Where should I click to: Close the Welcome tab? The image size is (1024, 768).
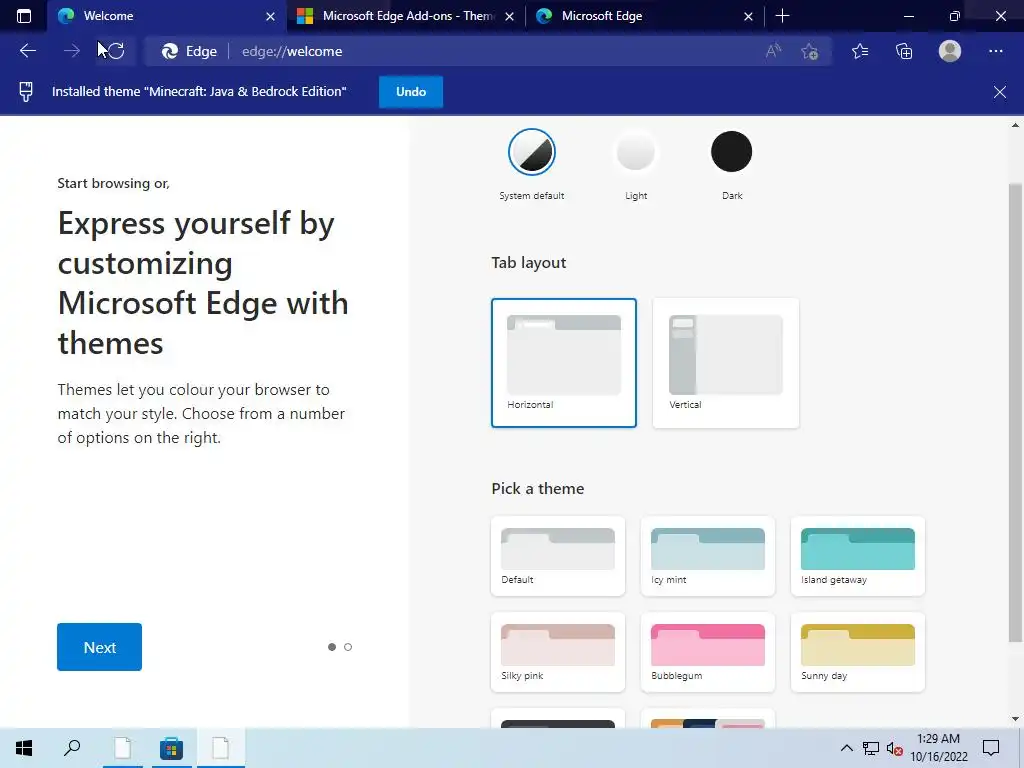tap(270, 16)
